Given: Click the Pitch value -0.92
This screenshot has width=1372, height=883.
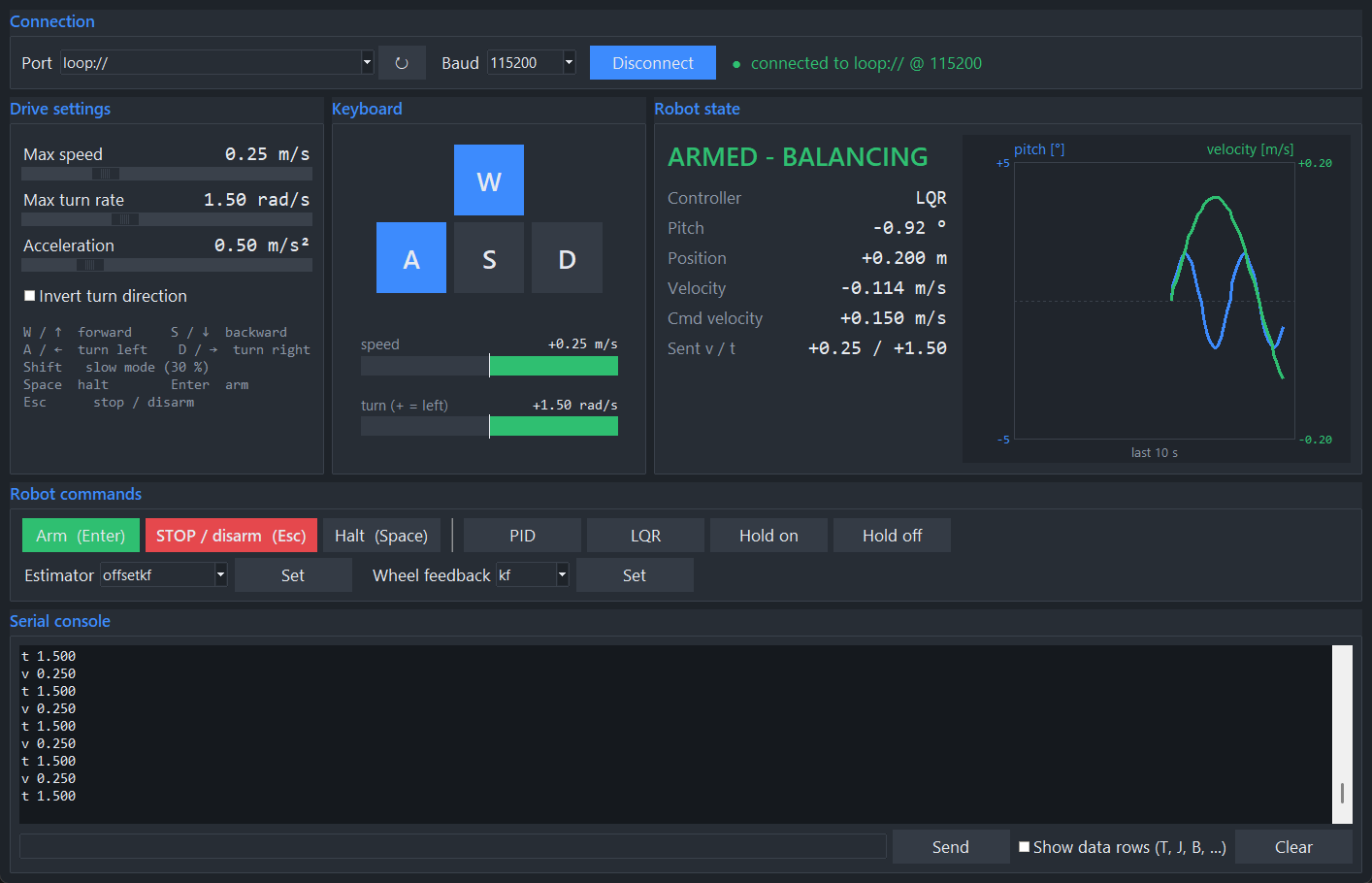Looking at the screenshot, I should coord(909,228).
